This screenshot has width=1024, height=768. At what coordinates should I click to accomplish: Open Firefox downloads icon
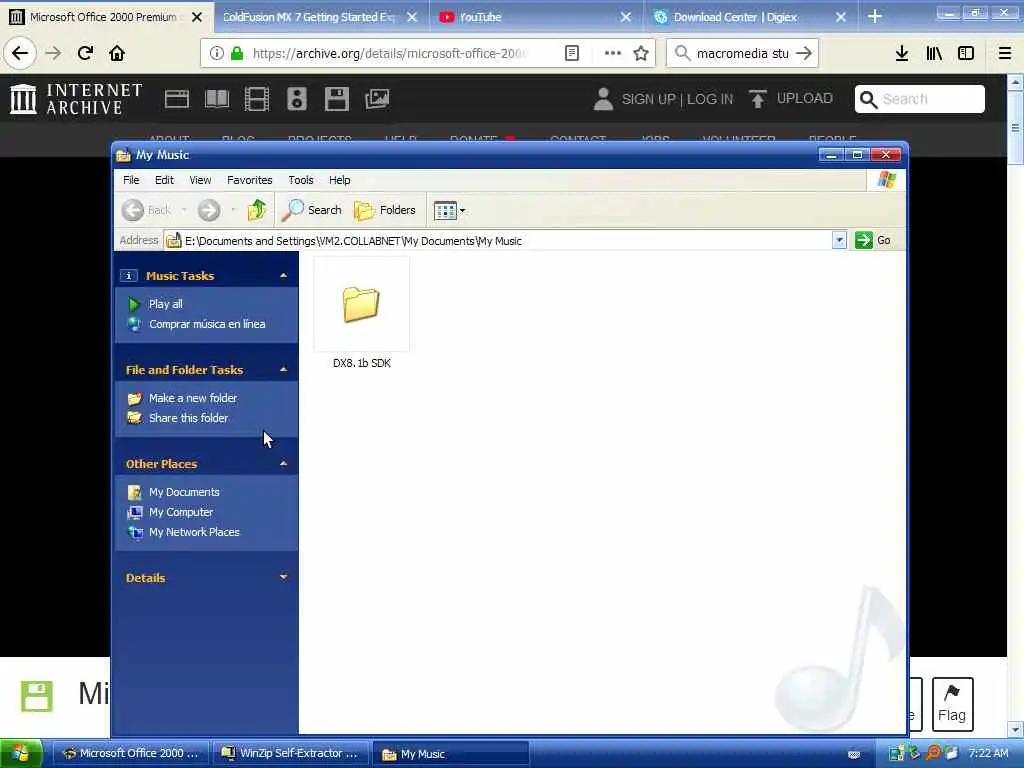point(901,53)
